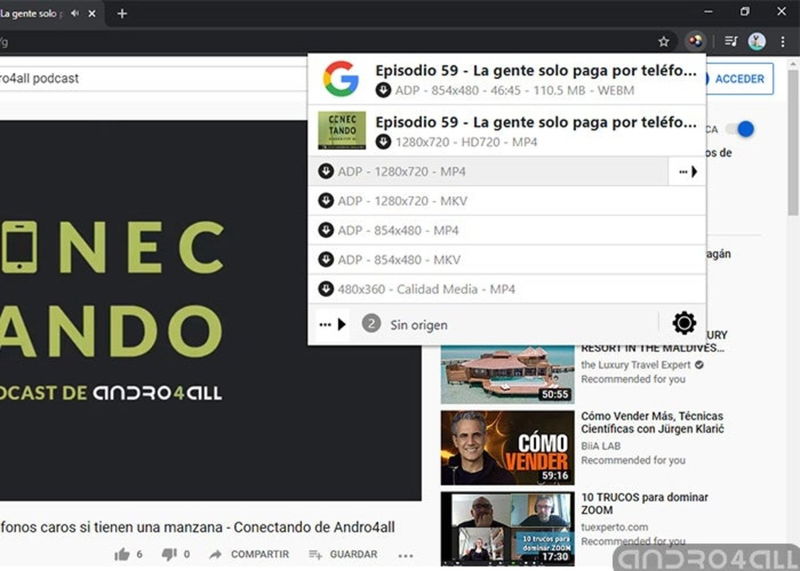The height and width of the screenshot is (571, 800).
Task: Click GUARDAR save button
Action: click(x=343, y=555)
